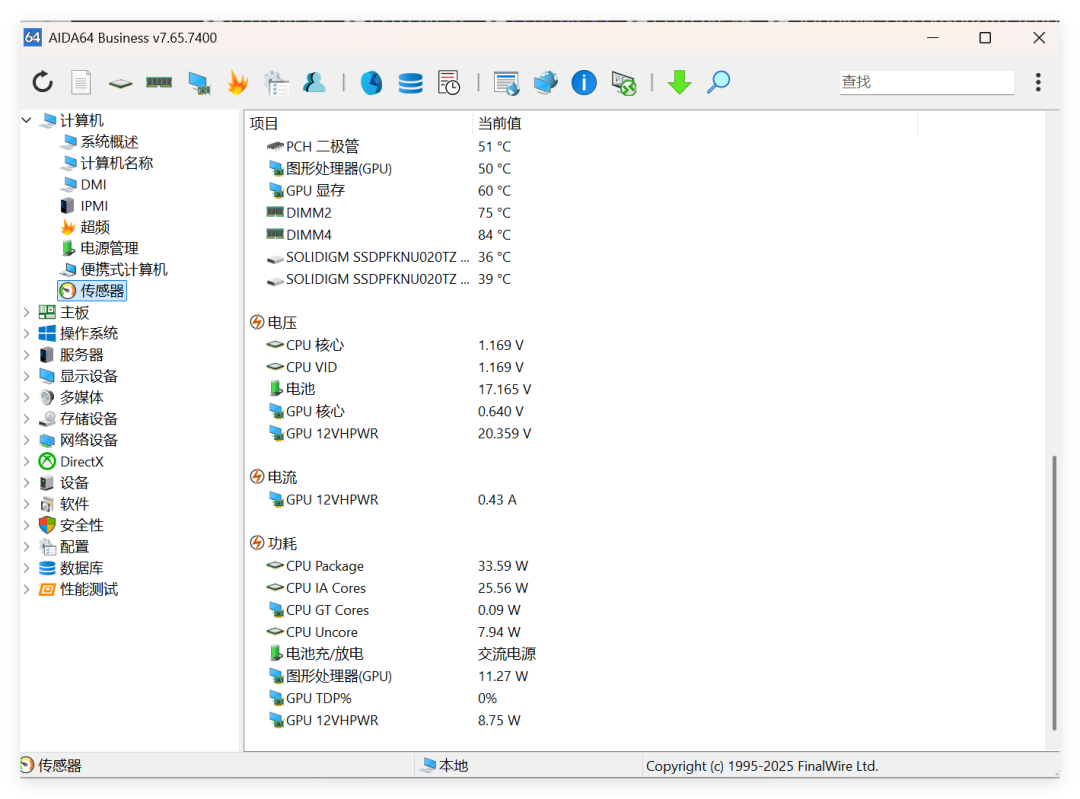This screenshot has height=799, width=1080.
Task: Open the blue database stack icon
Action: coord(411,83)
